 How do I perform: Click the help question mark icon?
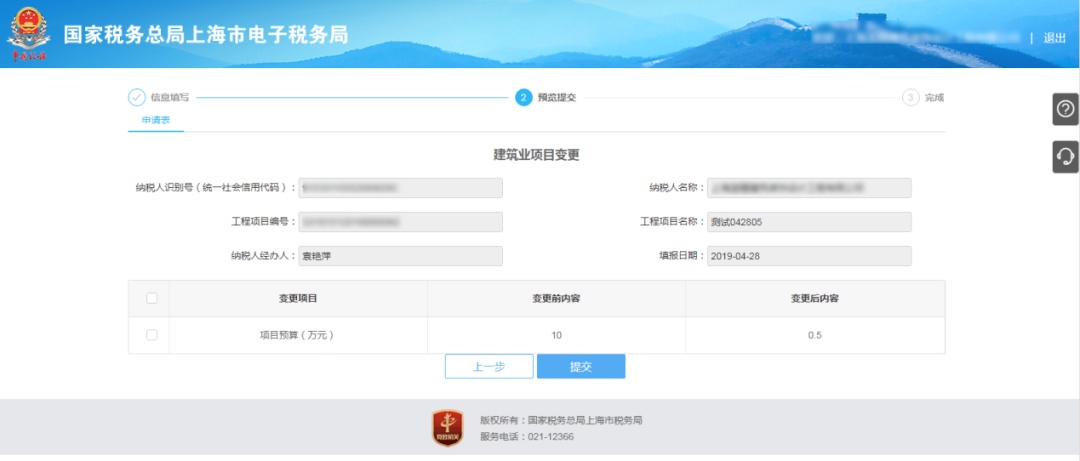click(x=1065, y=109)
